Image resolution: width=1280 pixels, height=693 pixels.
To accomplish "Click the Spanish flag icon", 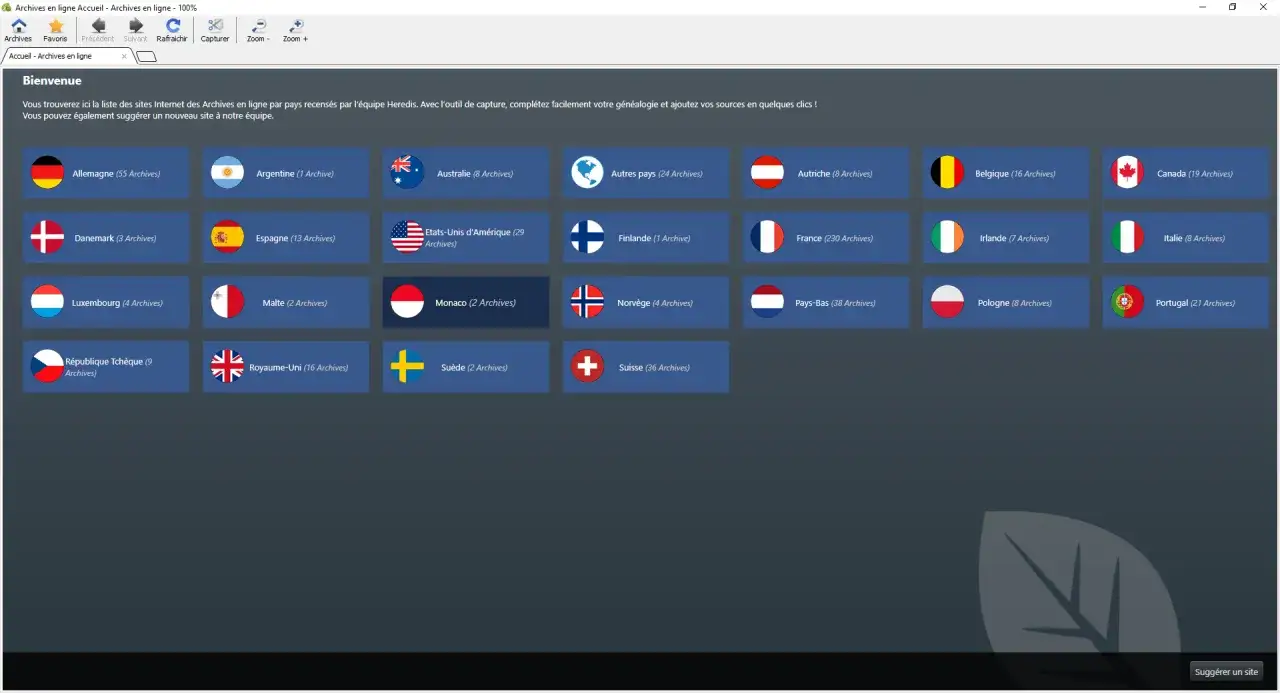I will click(227, 238).
